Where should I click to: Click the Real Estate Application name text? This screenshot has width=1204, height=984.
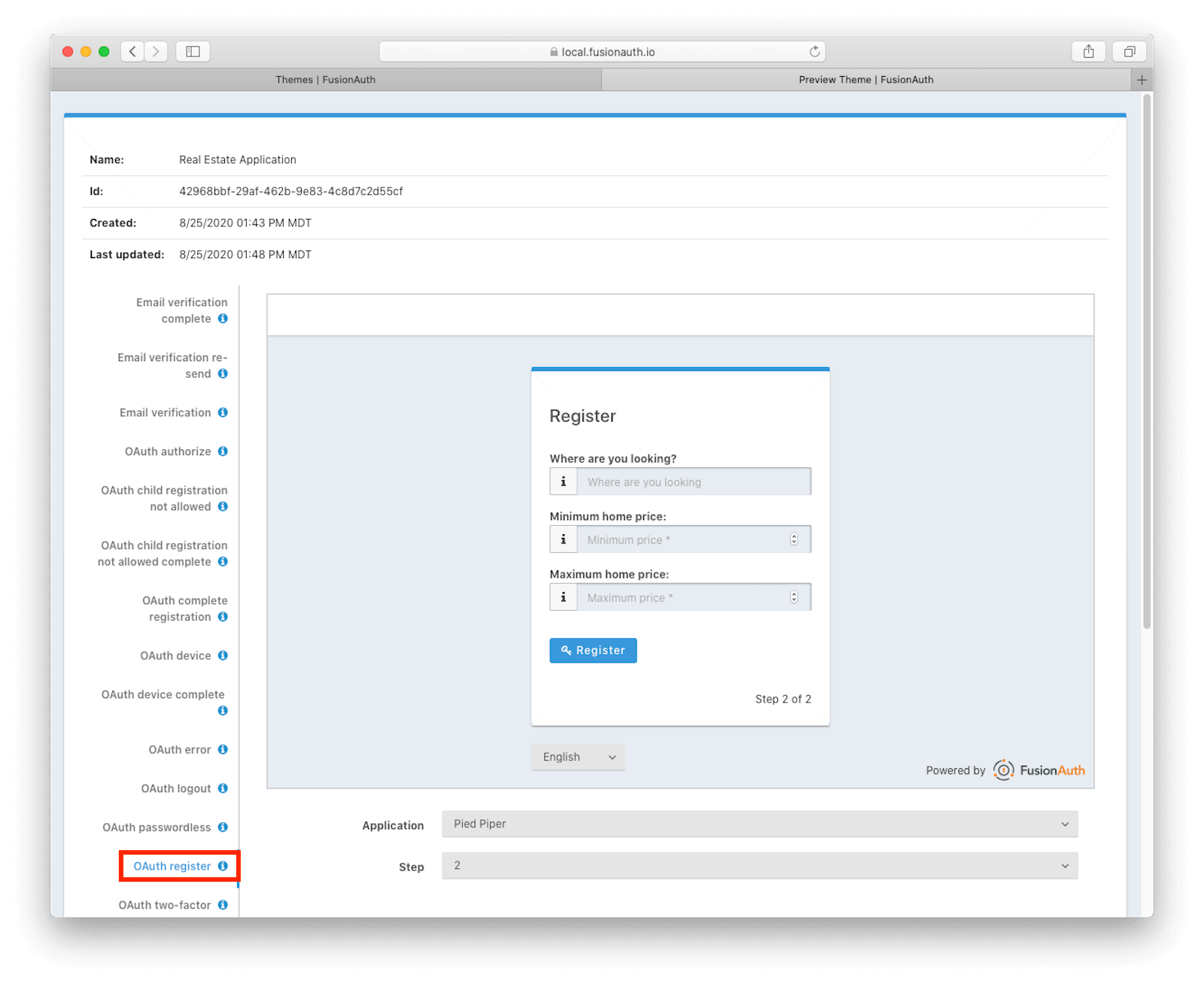238,159
